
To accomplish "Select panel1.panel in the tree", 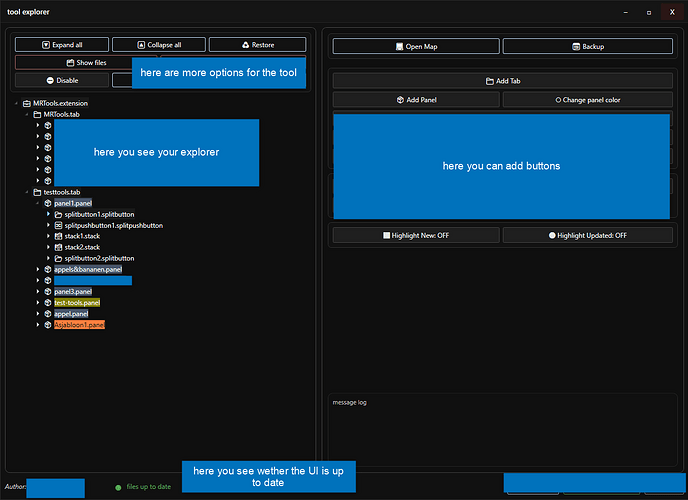I will 73,203.
